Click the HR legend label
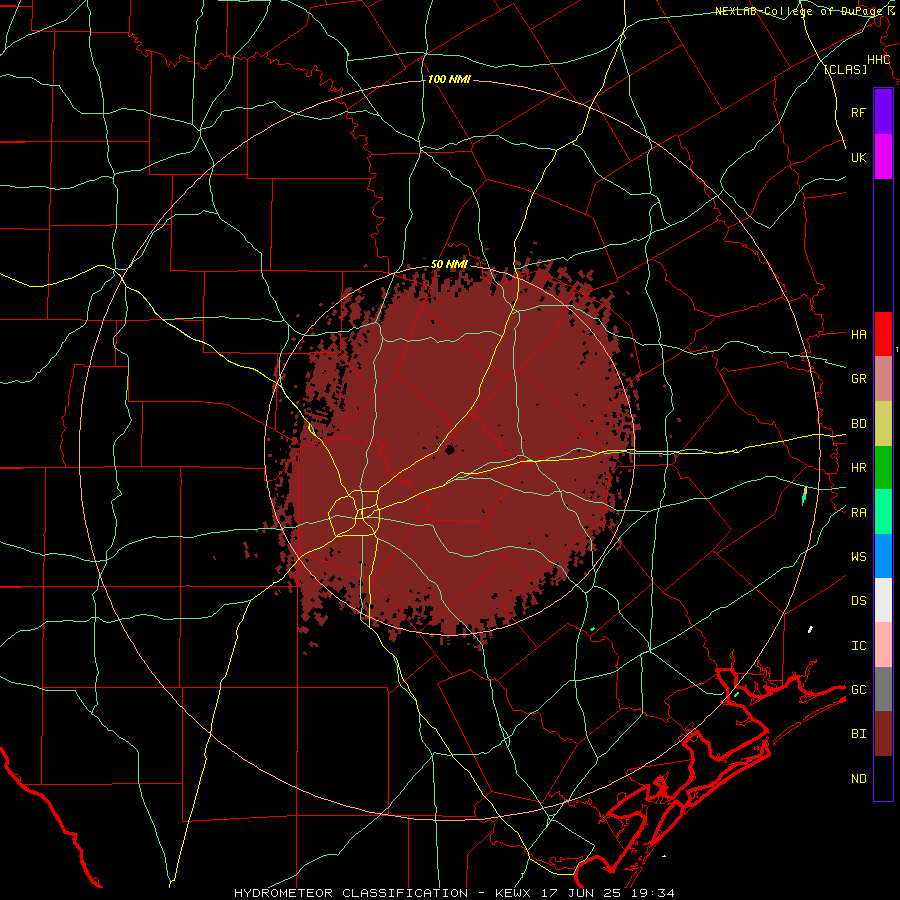The image size is (900, 900). tap(859, 468)
